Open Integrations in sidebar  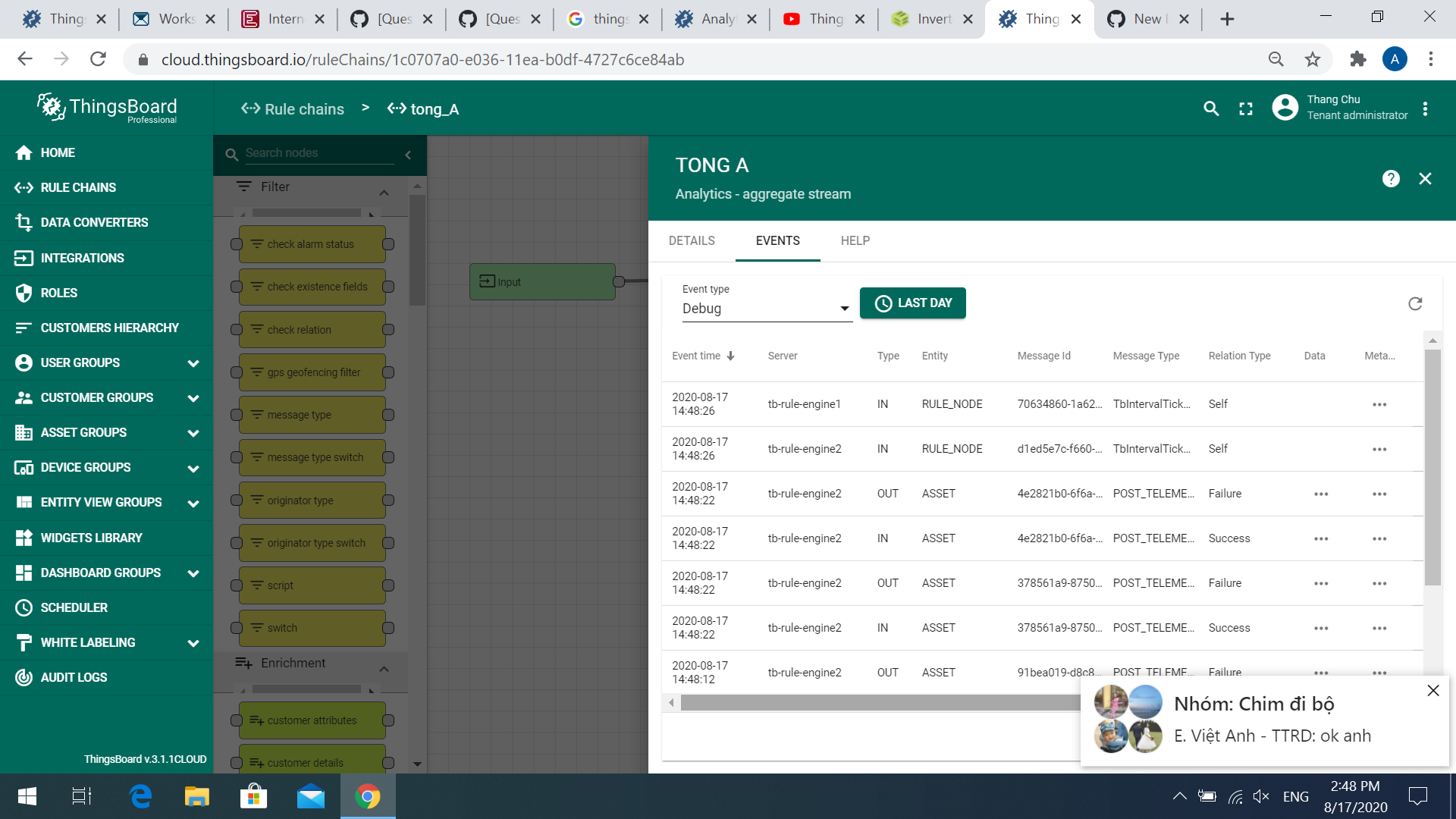pos(106,258)
